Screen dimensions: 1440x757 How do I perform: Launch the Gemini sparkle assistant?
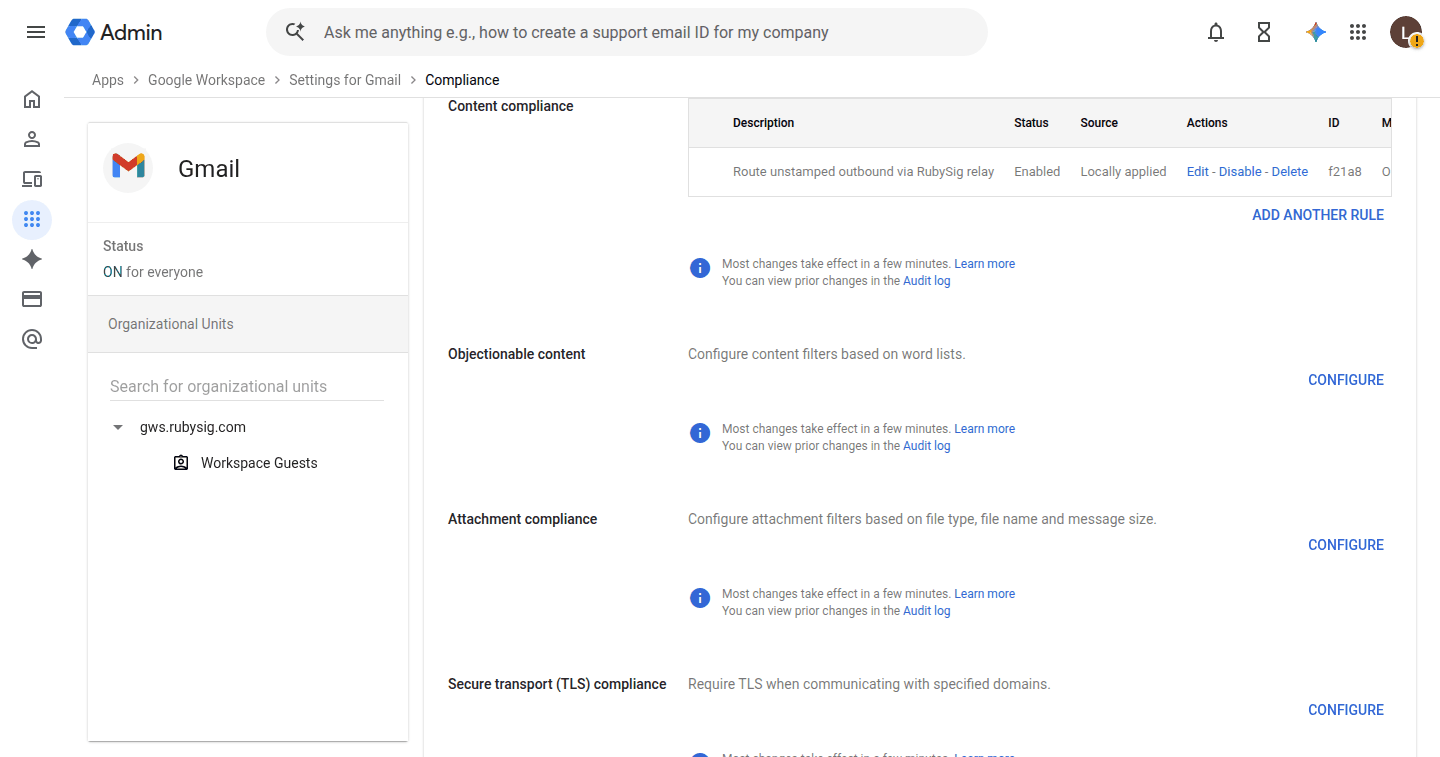tap(1316, 32)
